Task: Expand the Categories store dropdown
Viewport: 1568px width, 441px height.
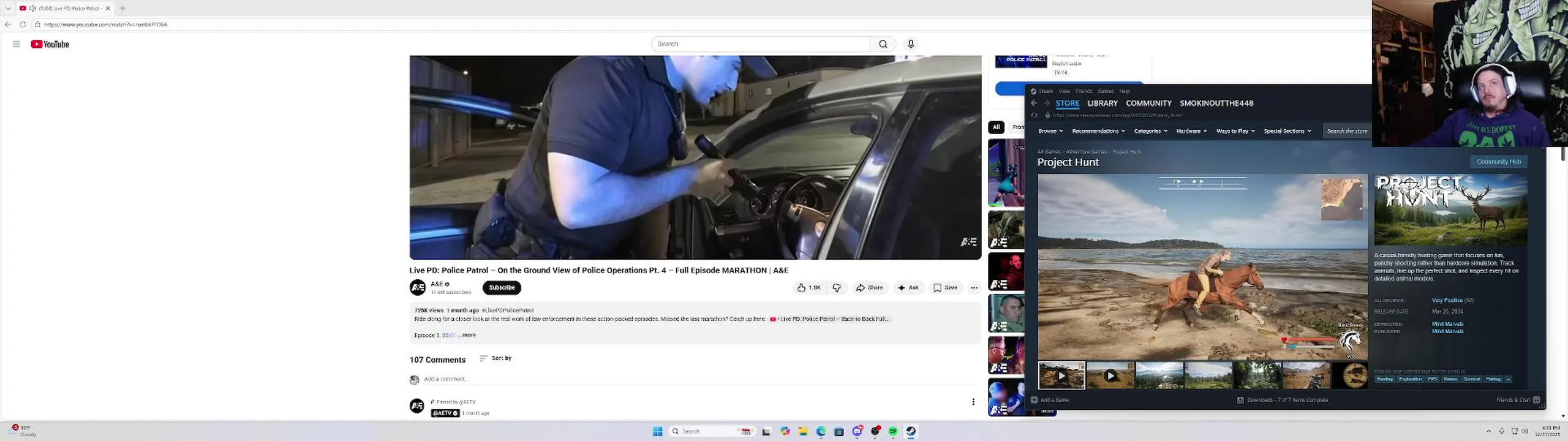Action: [1151, 131]
